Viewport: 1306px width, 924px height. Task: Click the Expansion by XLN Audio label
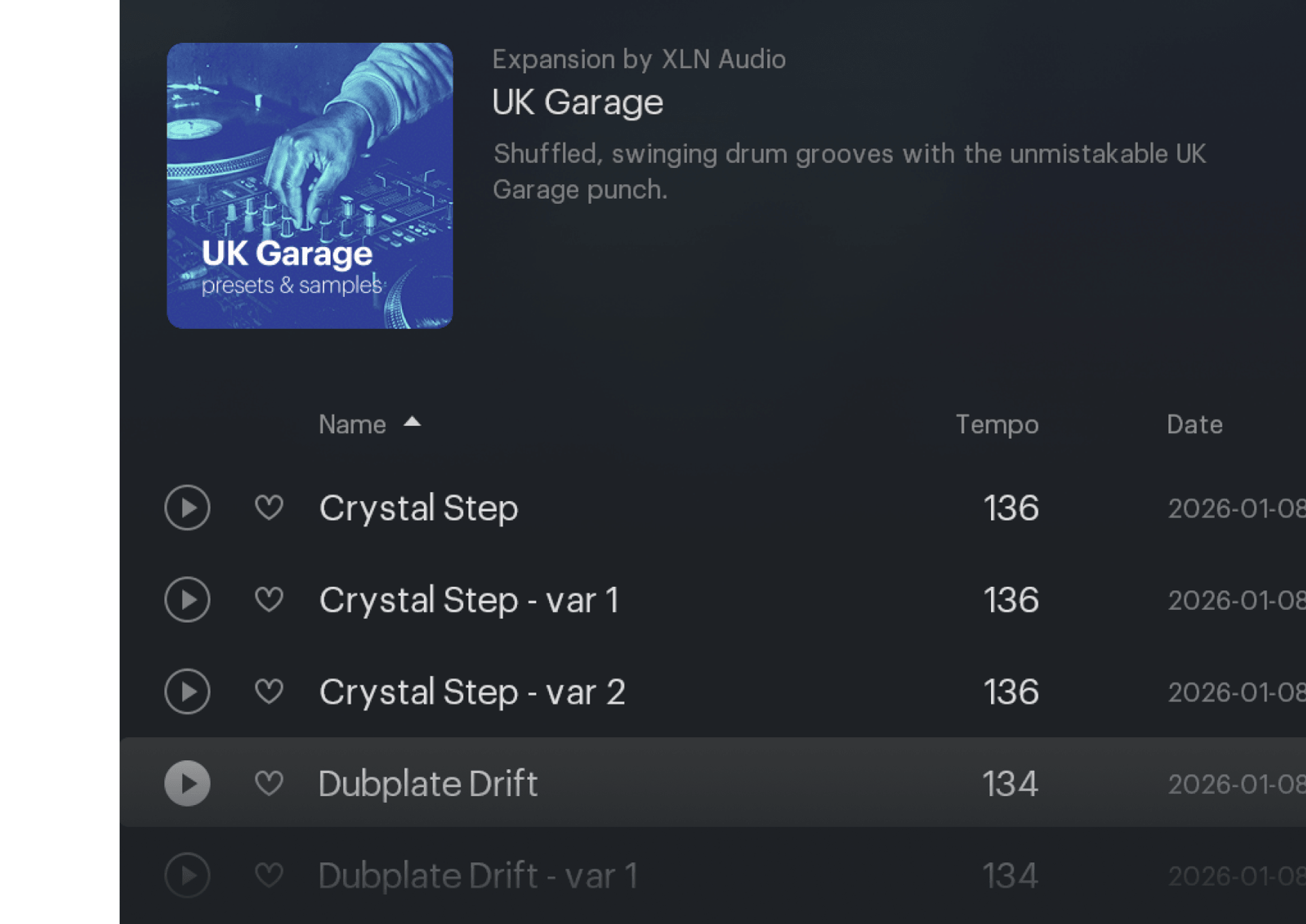[x=639, y=59]
